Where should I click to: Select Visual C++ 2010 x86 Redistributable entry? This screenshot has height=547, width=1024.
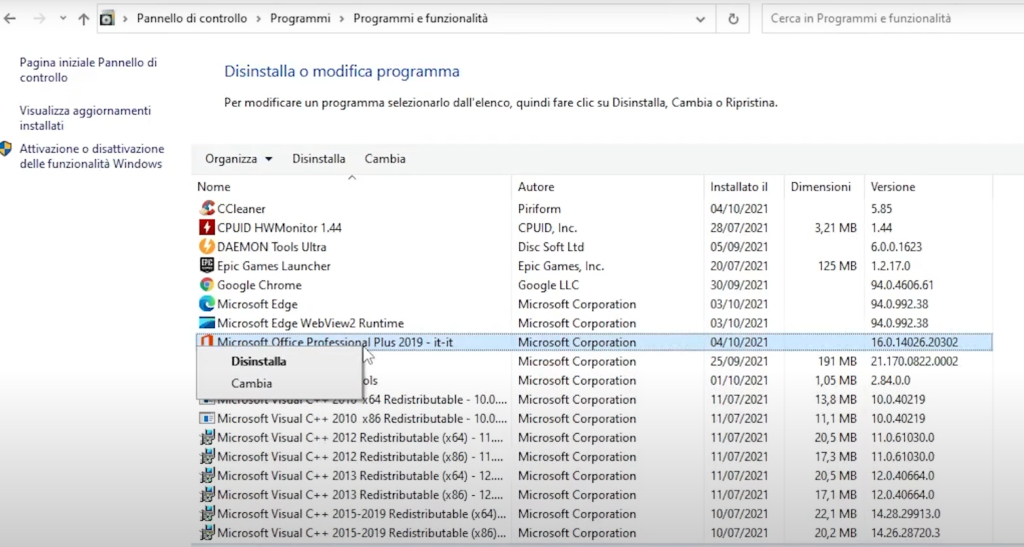pyautogui.click(x=362, y=418)
